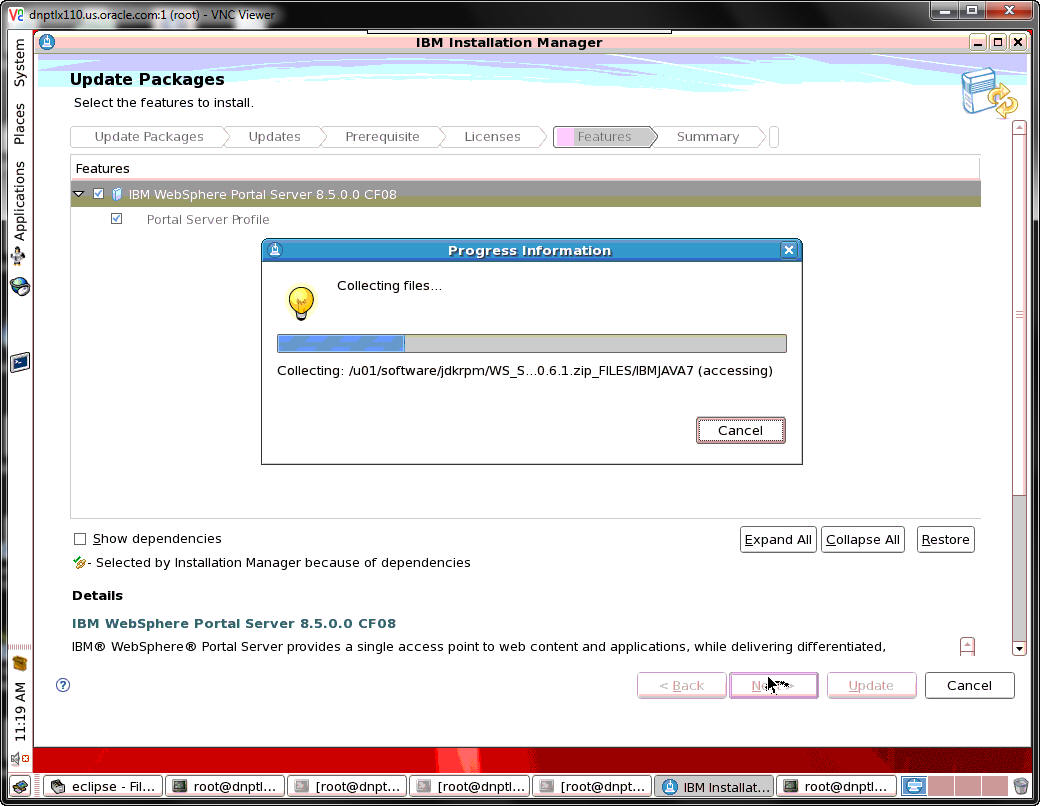Image resolution: width=1040 pixels, height=806 pixels.
Task: Click the Collecting files progress bar
Action: (531, 343)
